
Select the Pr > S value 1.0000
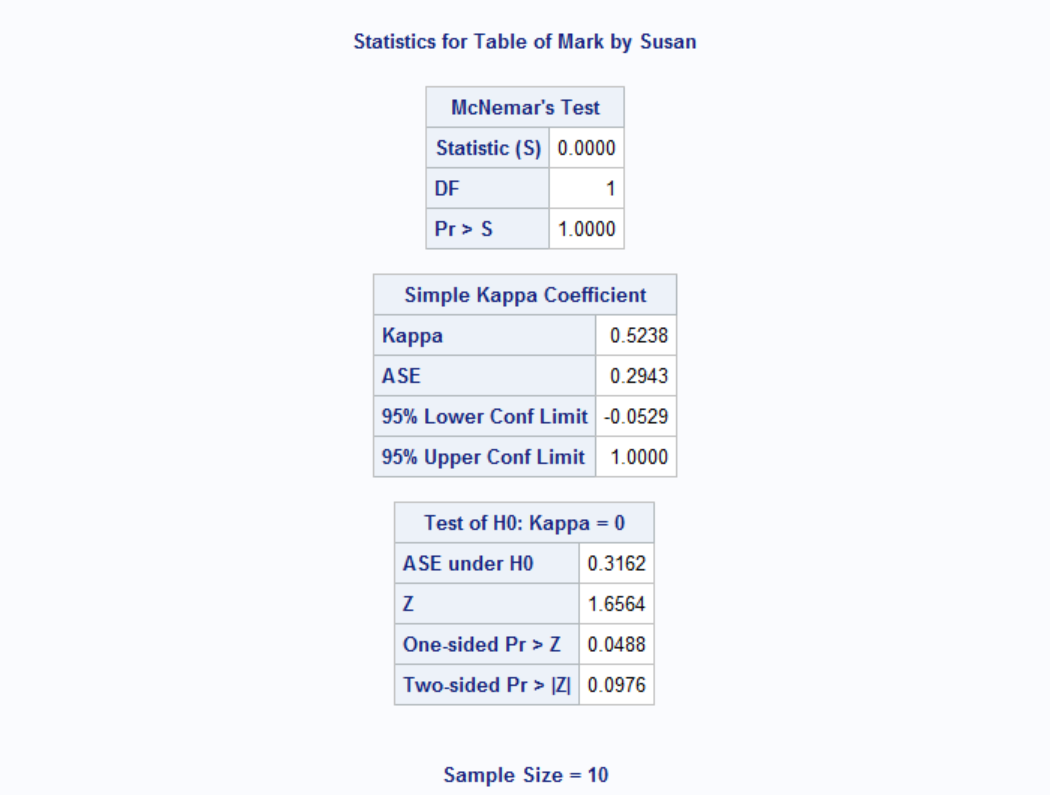pyautogui.click(x=587, y=229)
